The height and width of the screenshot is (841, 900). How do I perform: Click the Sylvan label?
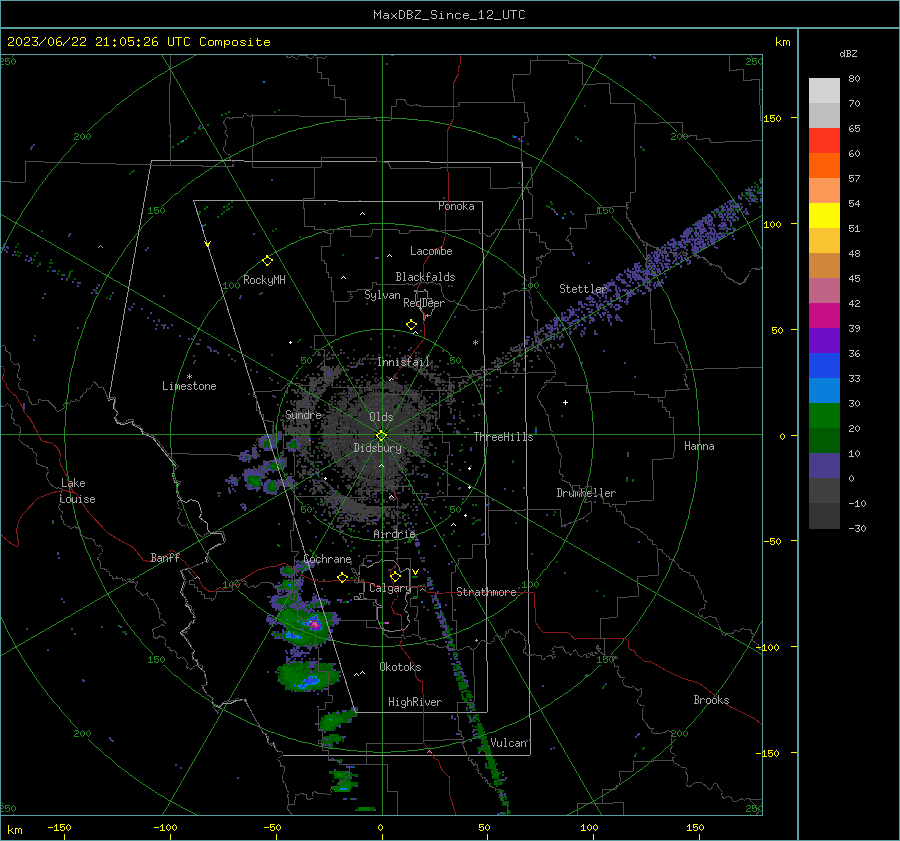[382, 295]
